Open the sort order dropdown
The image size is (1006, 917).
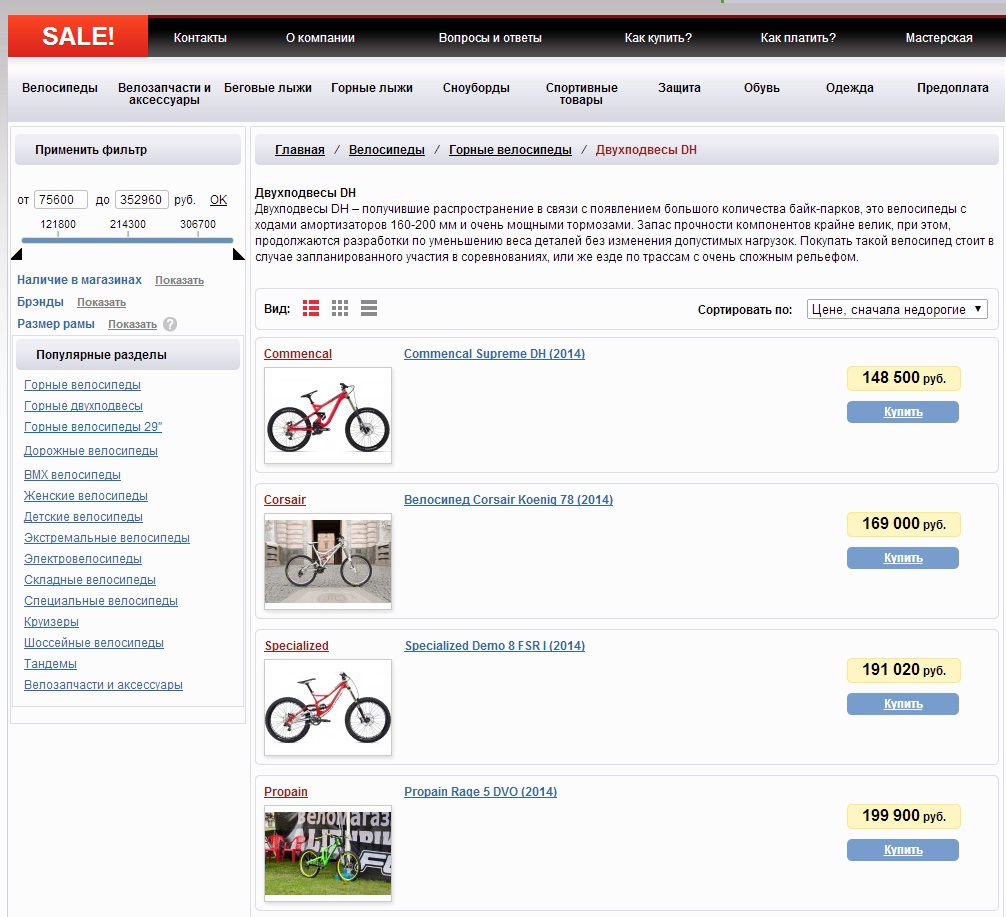[897, 309]
